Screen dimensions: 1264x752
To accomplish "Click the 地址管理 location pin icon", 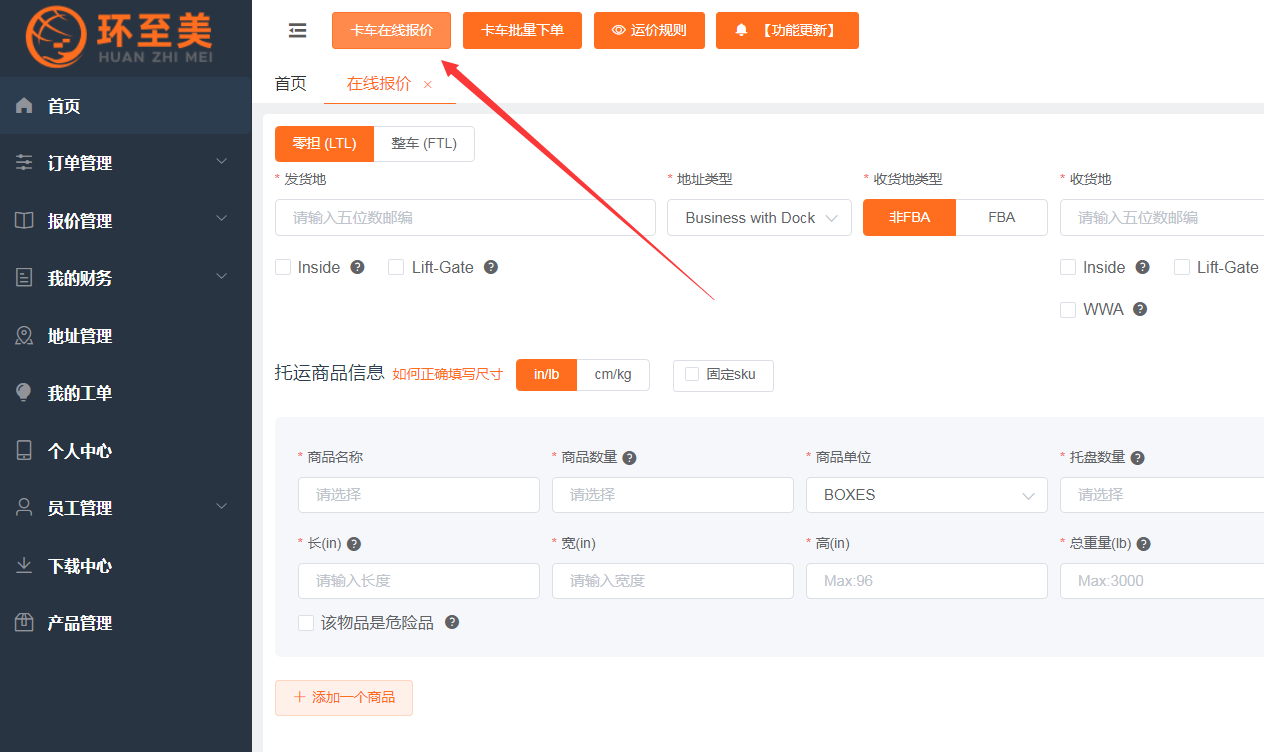I will click(24, 336).
